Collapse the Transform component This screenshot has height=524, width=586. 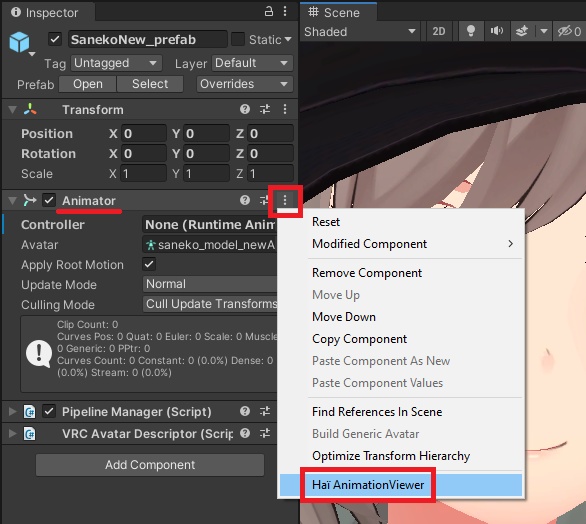pyautogui.click(x=12, y=110)
